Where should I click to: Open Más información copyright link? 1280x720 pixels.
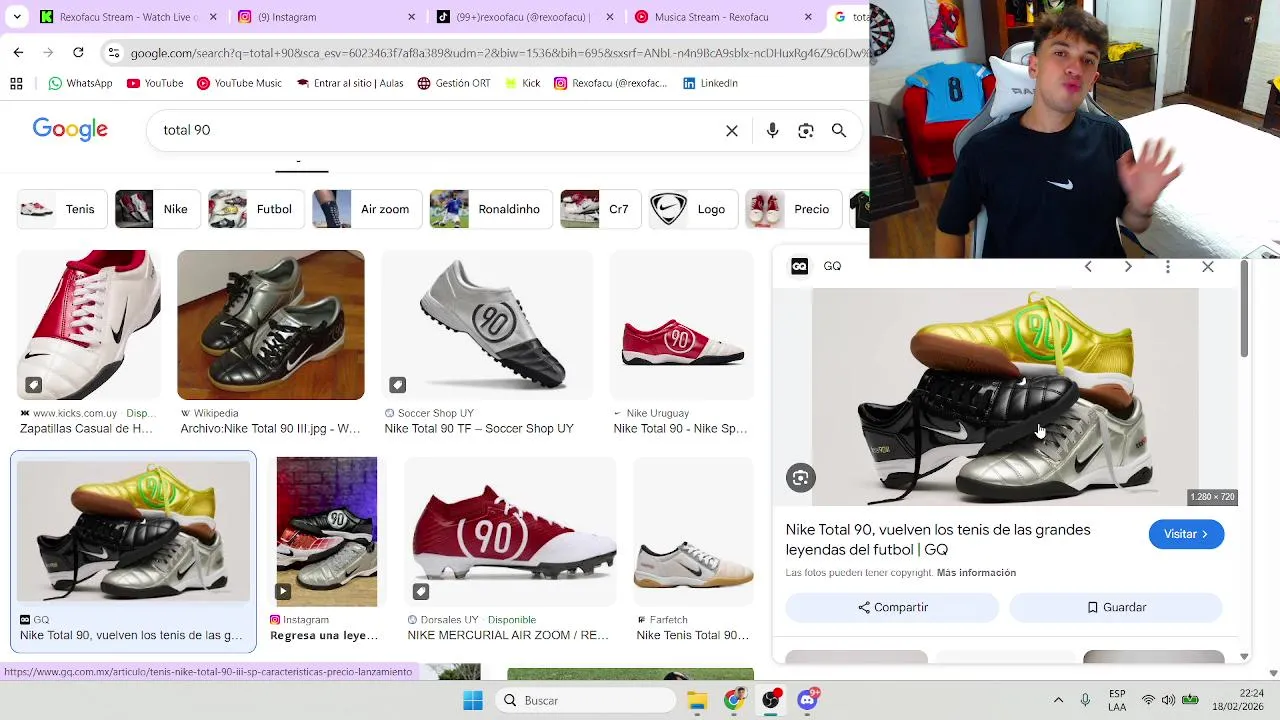pyautogui.click(x=976, y=573)
